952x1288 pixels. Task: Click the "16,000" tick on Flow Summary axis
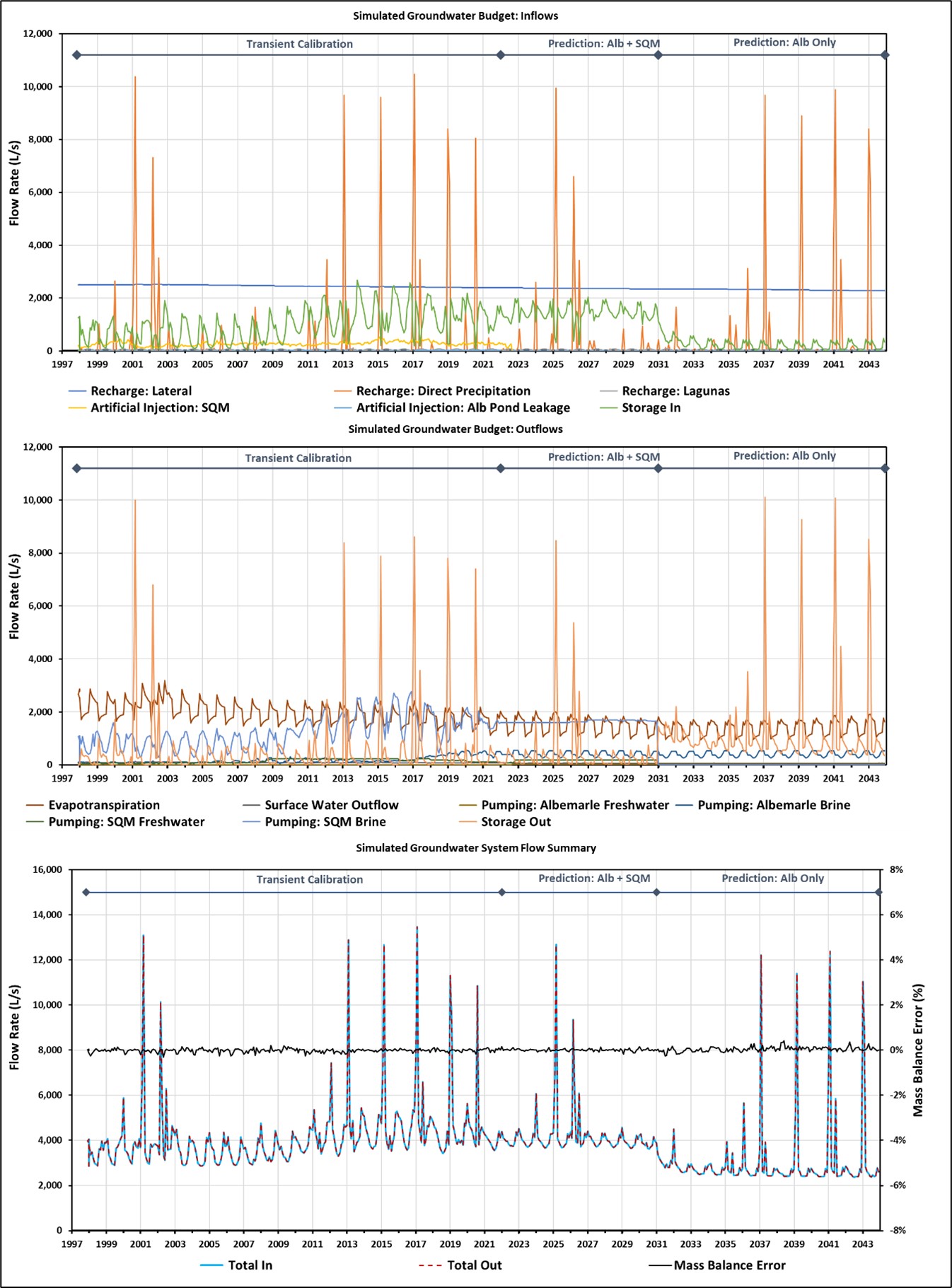point(48,870)
